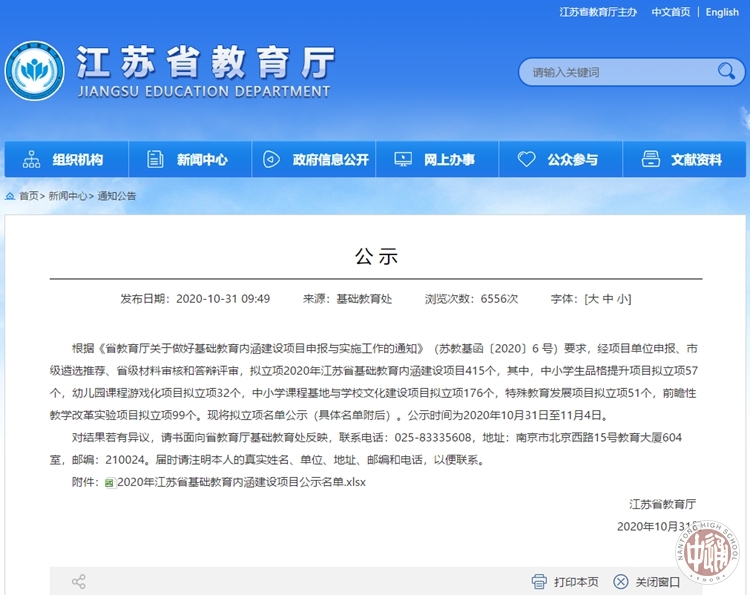The height and width of the screenshot is (595, 750).
Task: Click the xlsx attachment file icon
Action: pyautogui.click(x=110, y=482)
